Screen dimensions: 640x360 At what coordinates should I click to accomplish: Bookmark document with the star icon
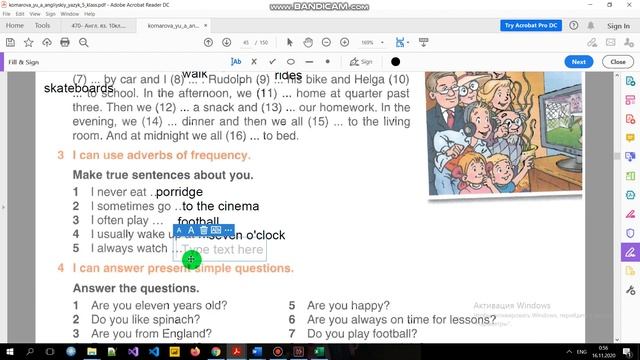tap(29, 42)
